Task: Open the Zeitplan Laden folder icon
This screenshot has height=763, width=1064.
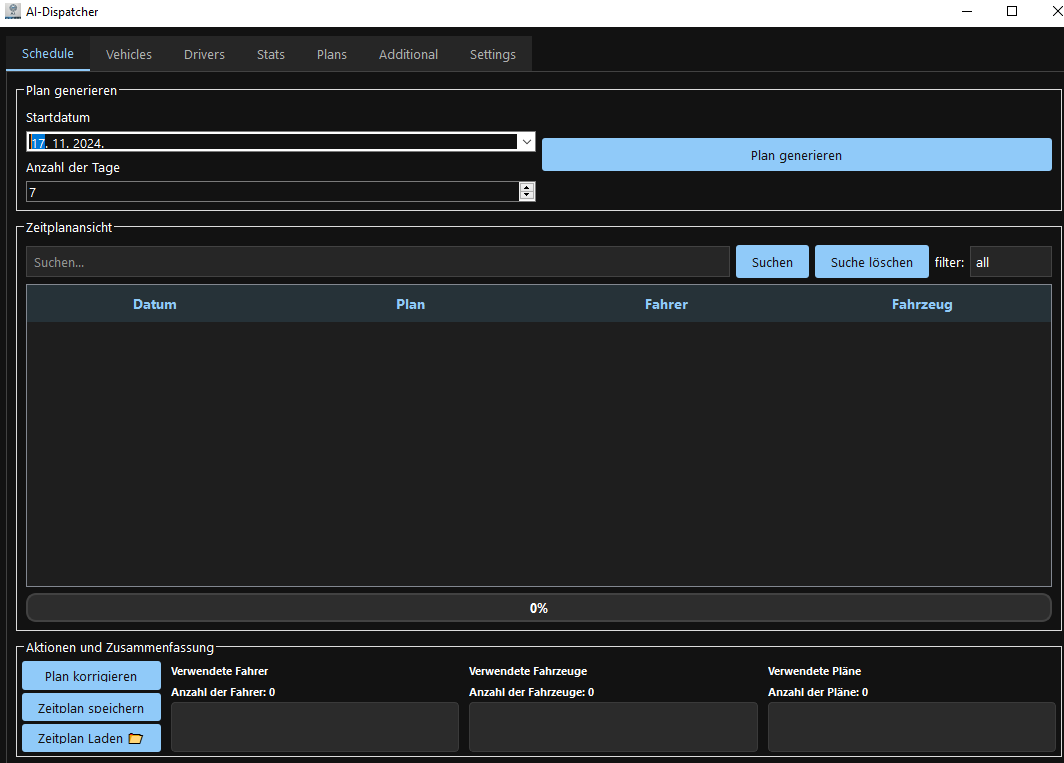Action: point(136,738)
